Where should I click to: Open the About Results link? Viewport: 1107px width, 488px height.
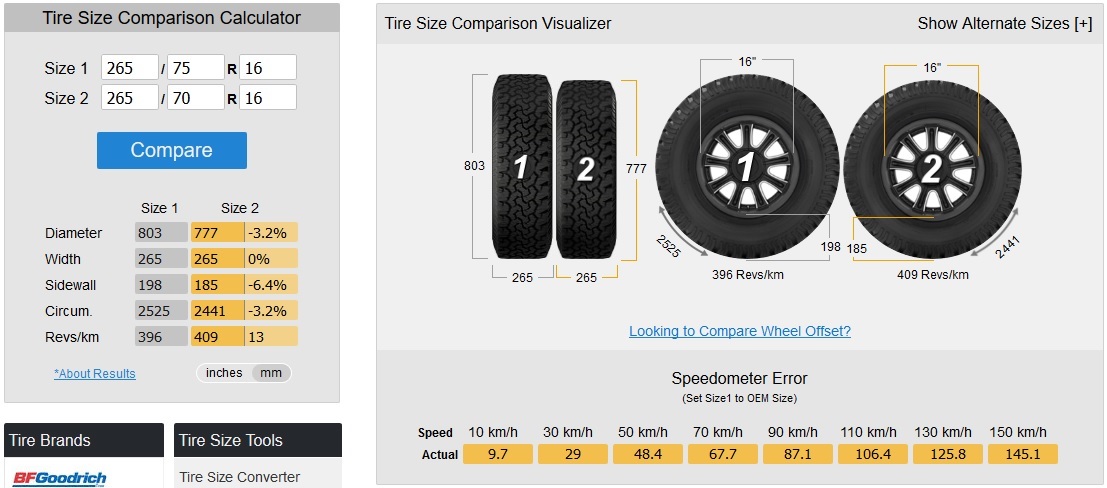(x=95, y=374)
